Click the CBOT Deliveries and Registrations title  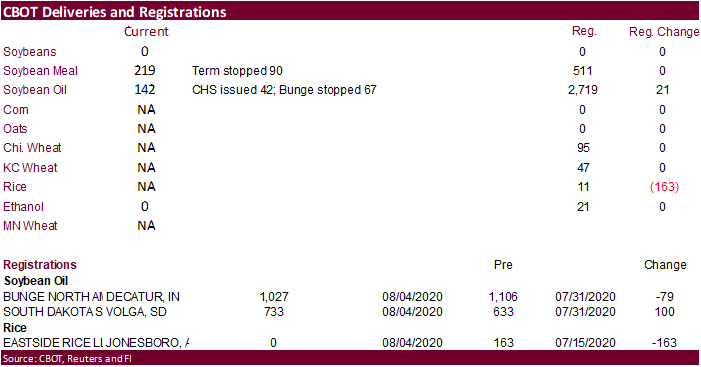tap(115, 12)
